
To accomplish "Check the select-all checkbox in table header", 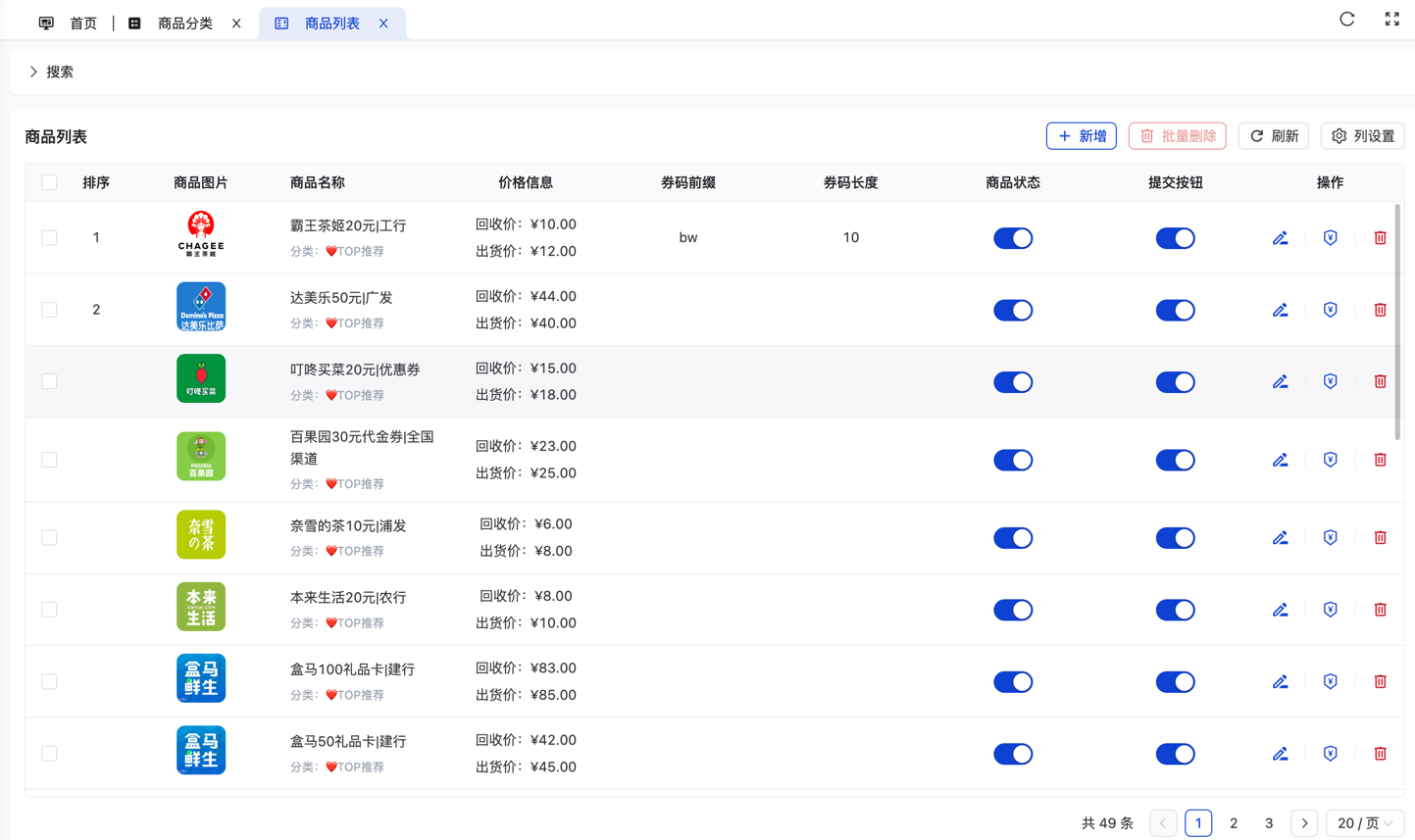I will [x=49, y=182].
